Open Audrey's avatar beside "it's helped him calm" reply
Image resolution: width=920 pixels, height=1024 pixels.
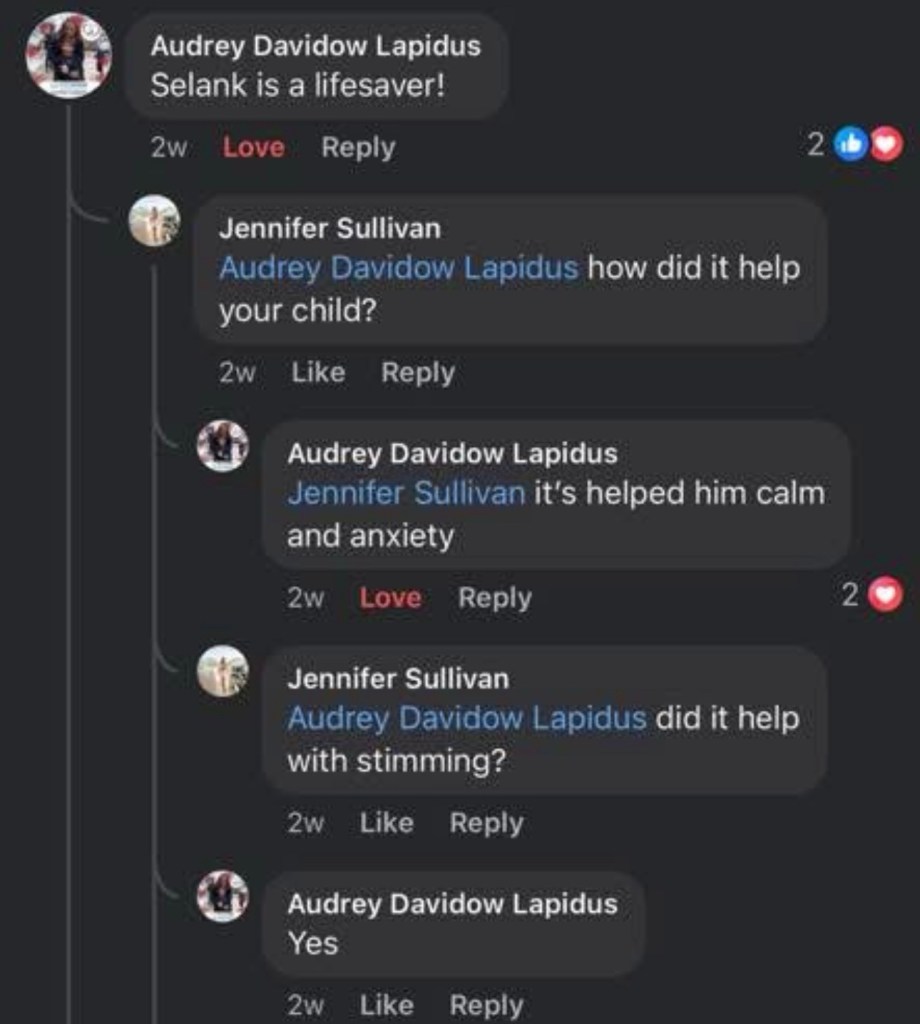pos(222,446)
